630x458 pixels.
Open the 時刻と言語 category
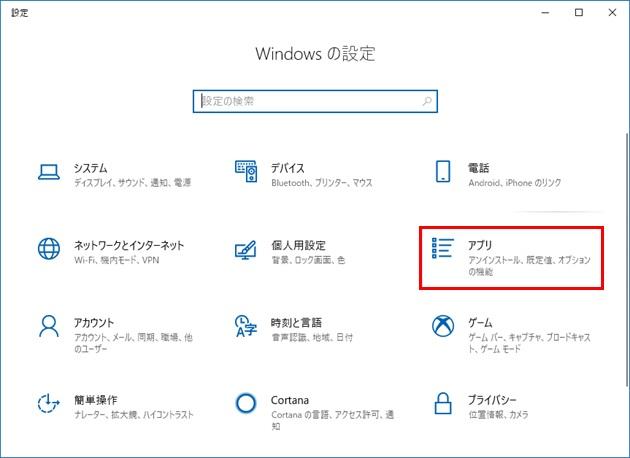coord(297,323)
